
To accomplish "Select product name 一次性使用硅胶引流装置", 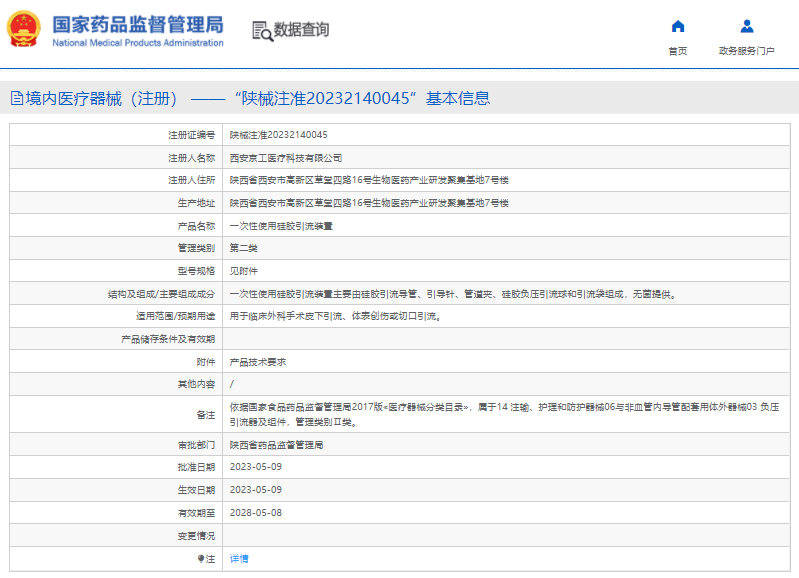I will [x=281, y=226].
